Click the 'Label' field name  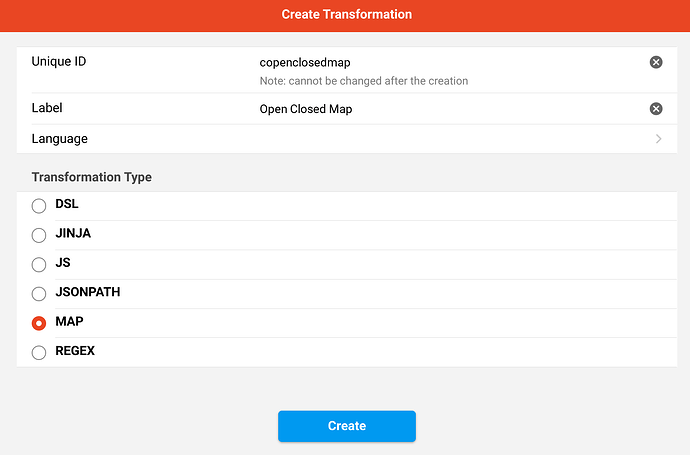(47, 108)
